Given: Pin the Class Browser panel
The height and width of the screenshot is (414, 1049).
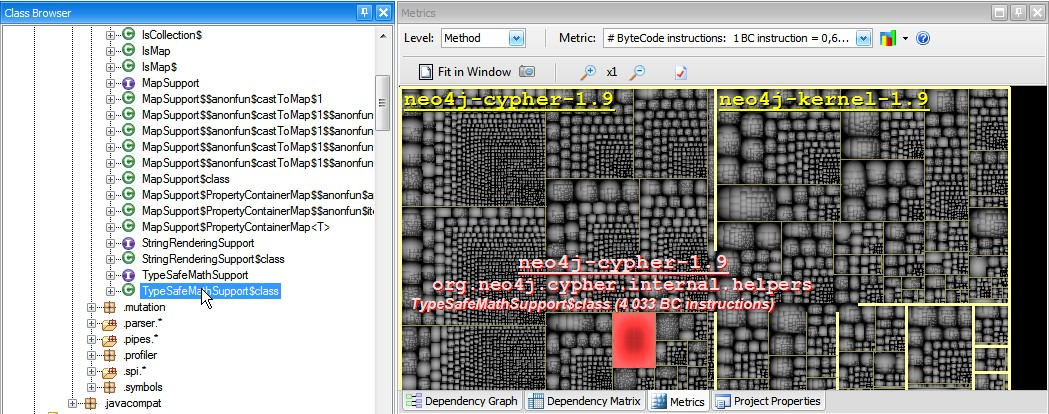Looking at the screenshot, I should click(x=364, y=12).
